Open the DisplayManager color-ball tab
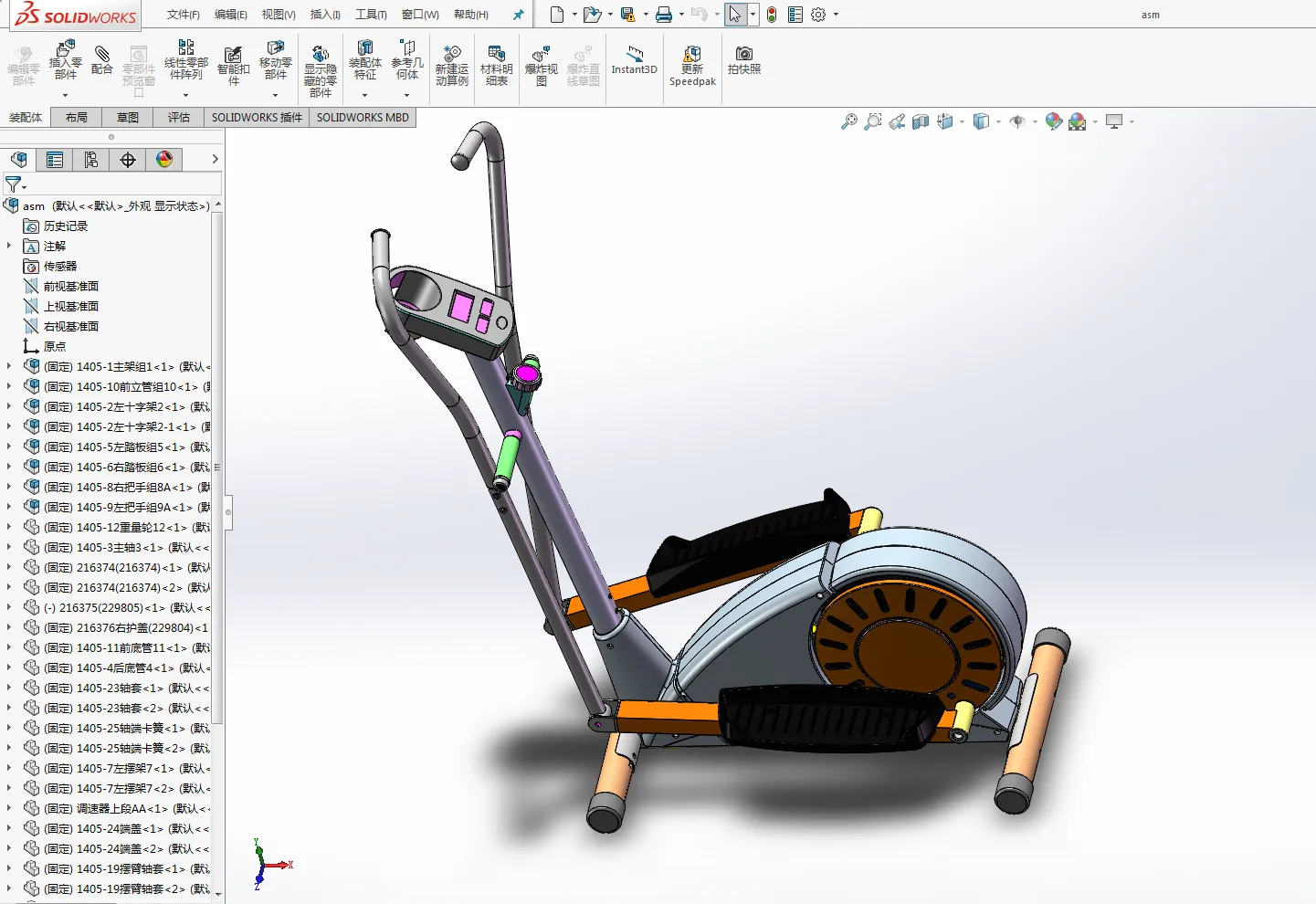The width and height of the screenshot is (1316, 904). point(164,160)
